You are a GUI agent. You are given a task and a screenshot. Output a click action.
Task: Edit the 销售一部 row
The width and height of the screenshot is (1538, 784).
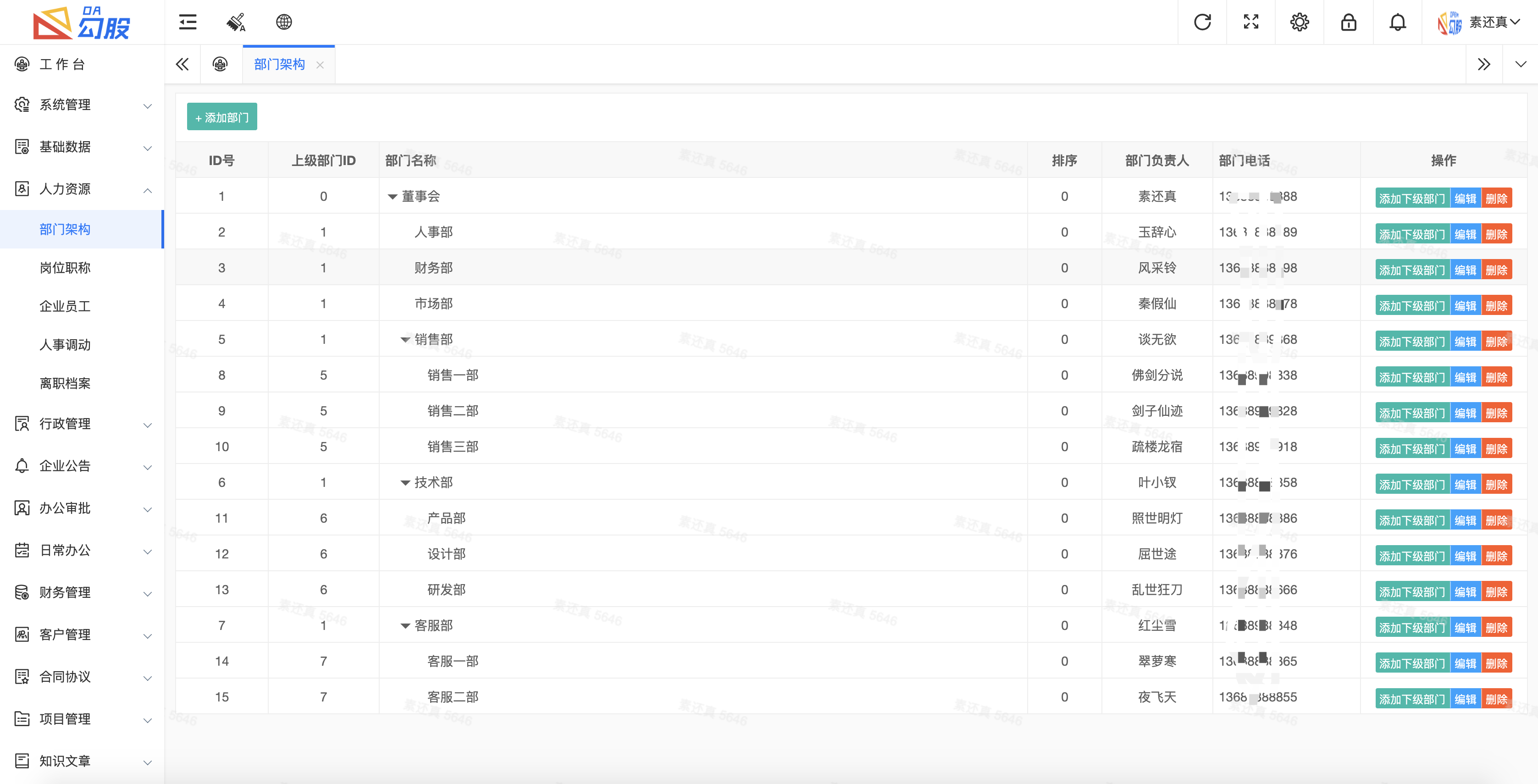click(x=1465, y=377)
